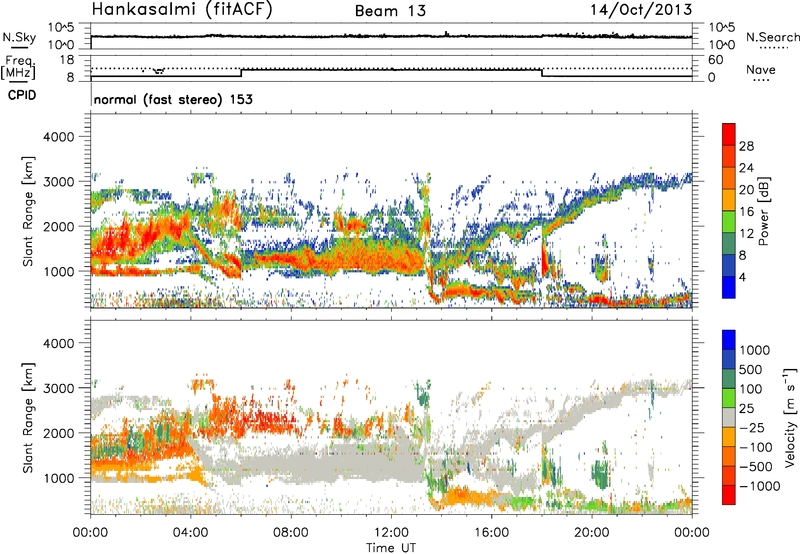Viewport: 800px width, 554px height.
Task: Click the 'N.Search' legend label
Action: click(772, 37)
